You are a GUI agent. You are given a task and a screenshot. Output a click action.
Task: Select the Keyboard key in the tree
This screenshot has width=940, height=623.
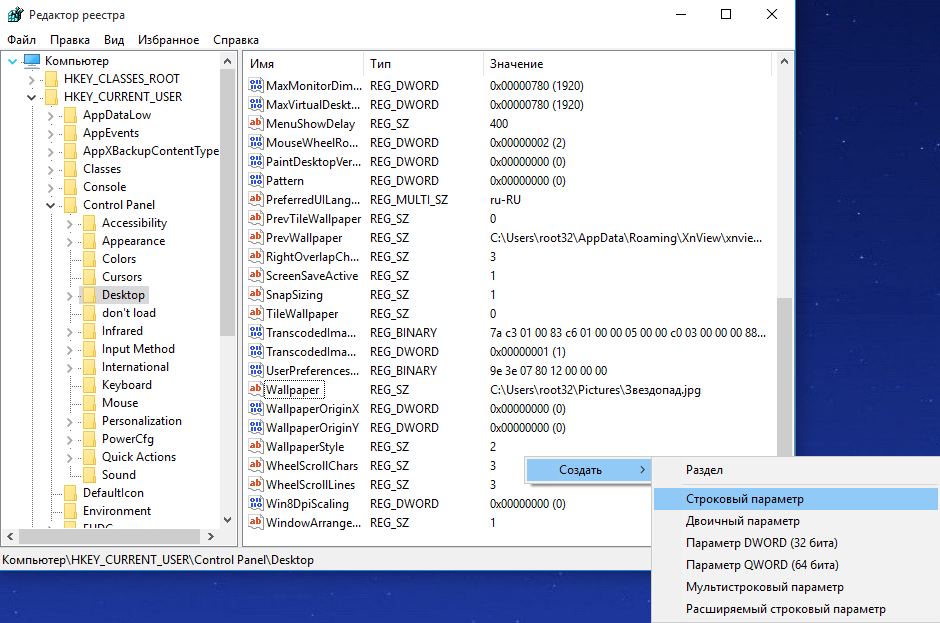127,385
